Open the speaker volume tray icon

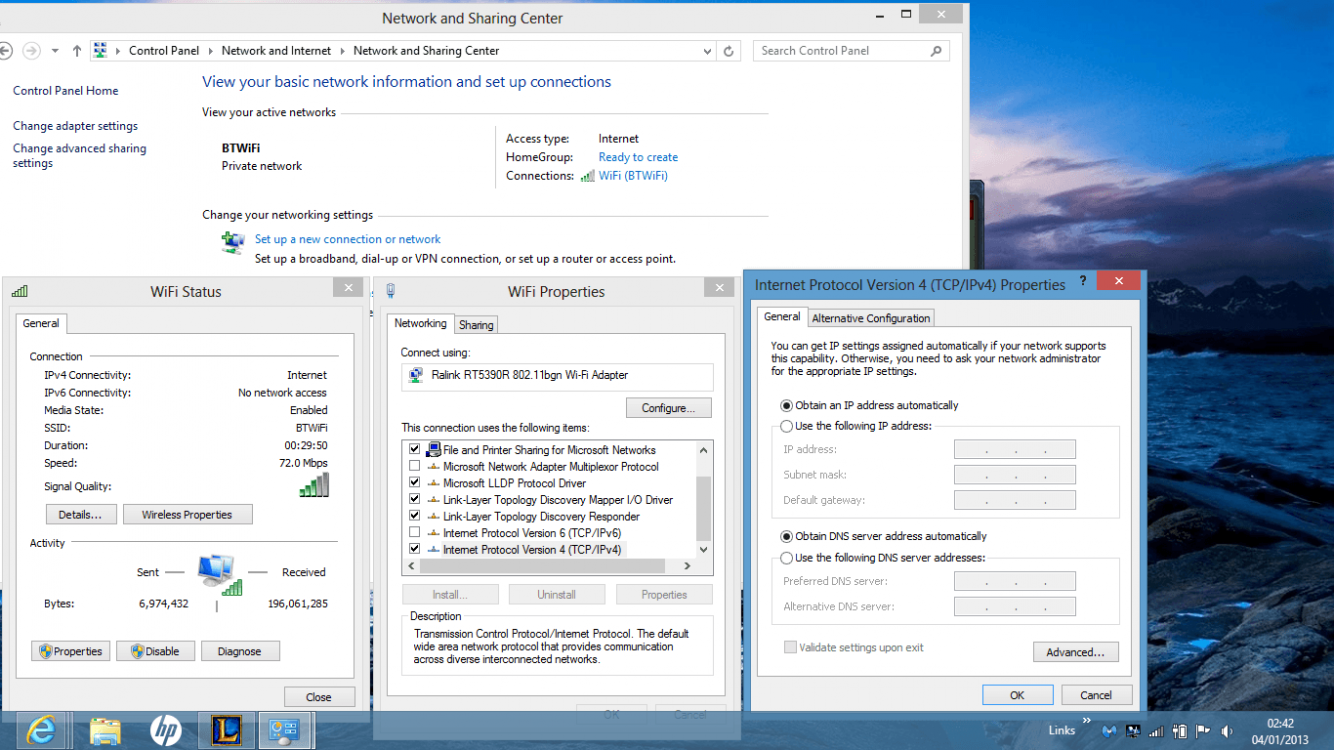point(1227,731)
